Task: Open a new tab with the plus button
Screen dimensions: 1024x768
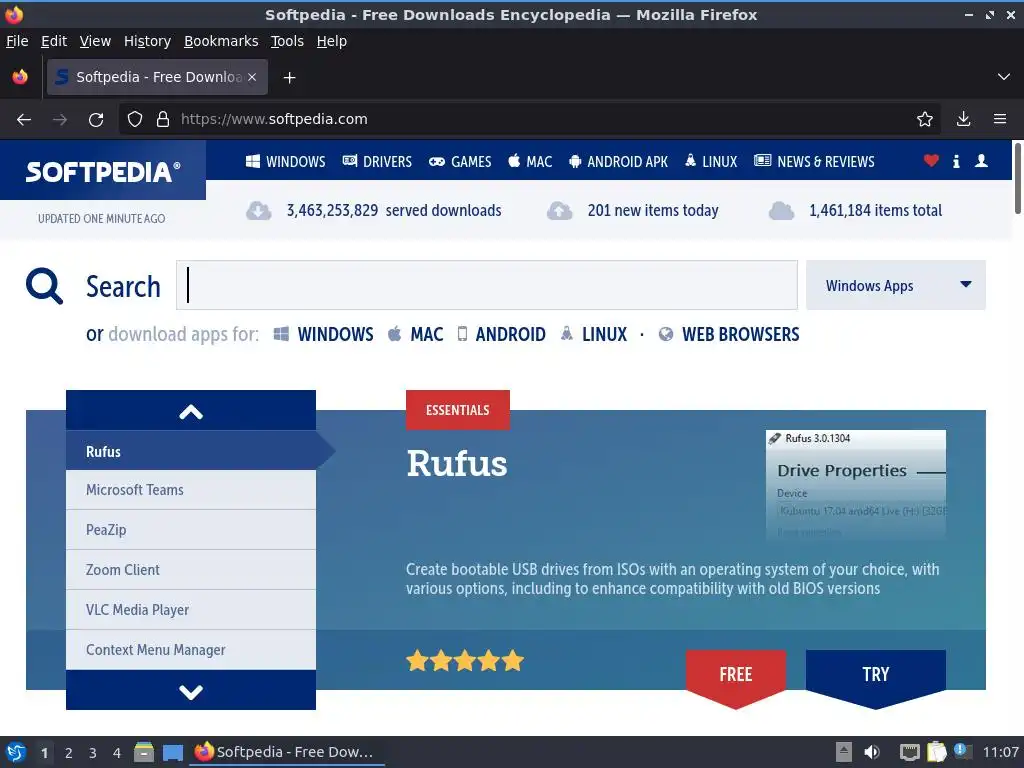Action: pyautogui.click(x=289, y=78)
